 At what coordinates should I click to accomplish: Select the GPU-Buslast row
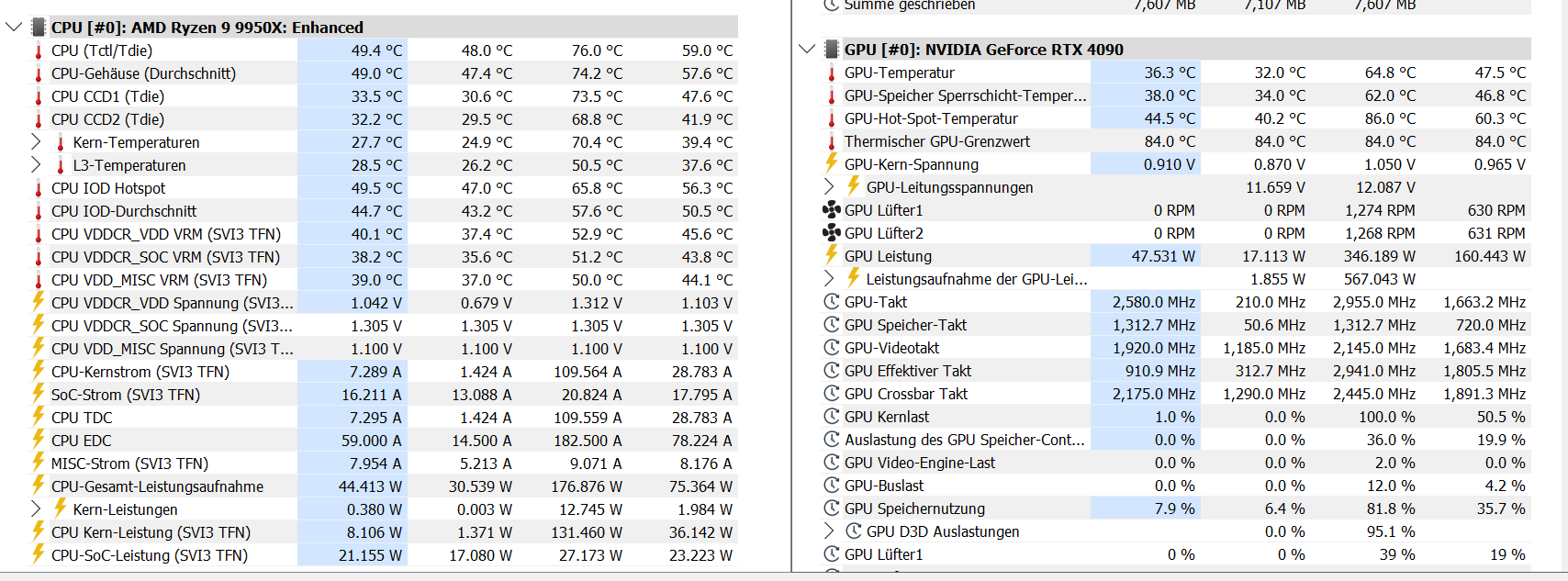click(1177, 486)
